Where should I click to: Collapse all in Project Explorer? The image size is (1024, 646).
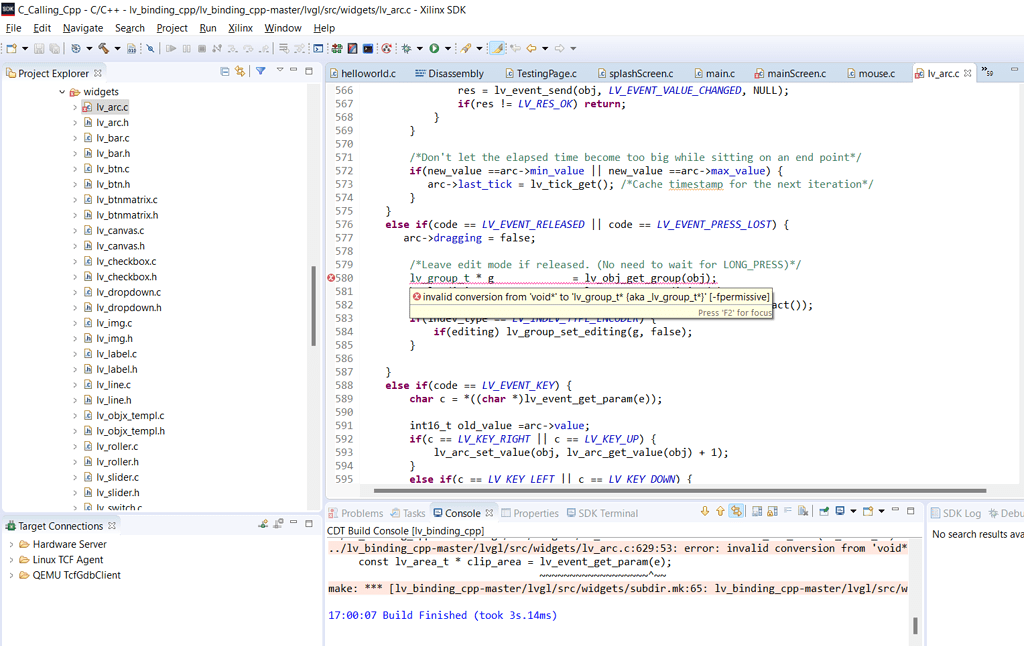click(x=225, y=71)
